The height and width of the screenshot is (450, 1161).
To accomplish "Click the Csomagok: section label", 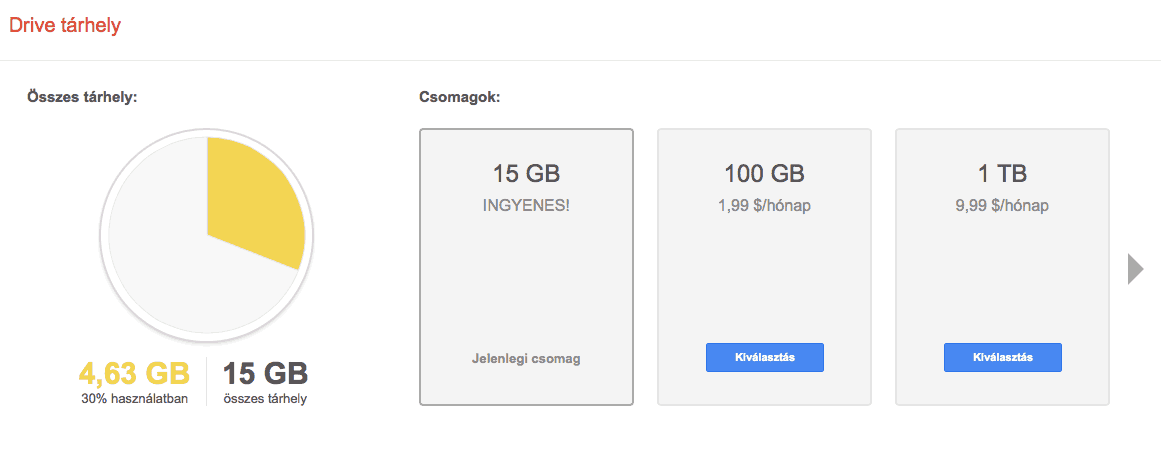I will click(460, 98).
